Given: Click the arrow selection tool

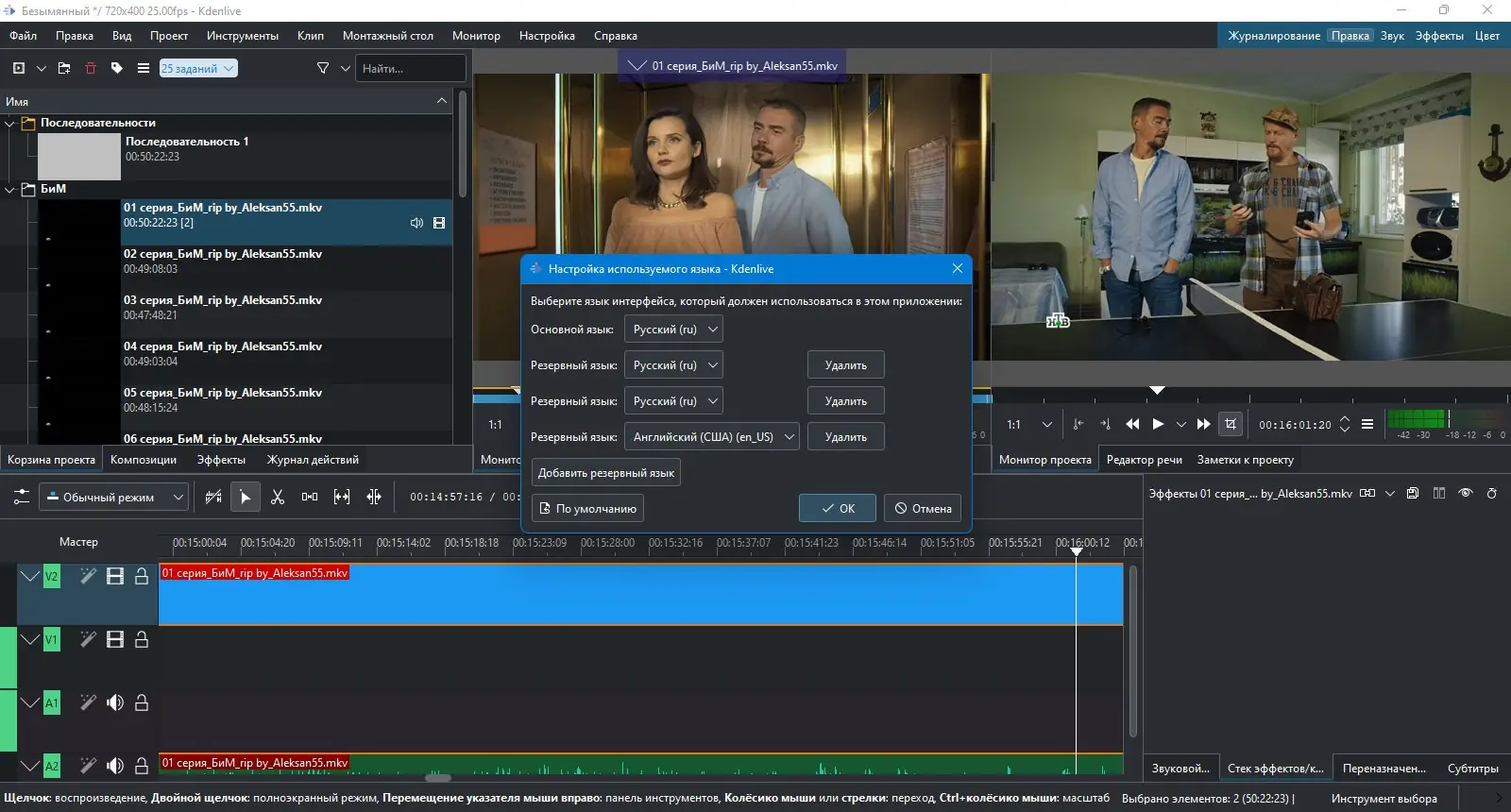Looking at the screenshot, I should click(x=246, y=497).
